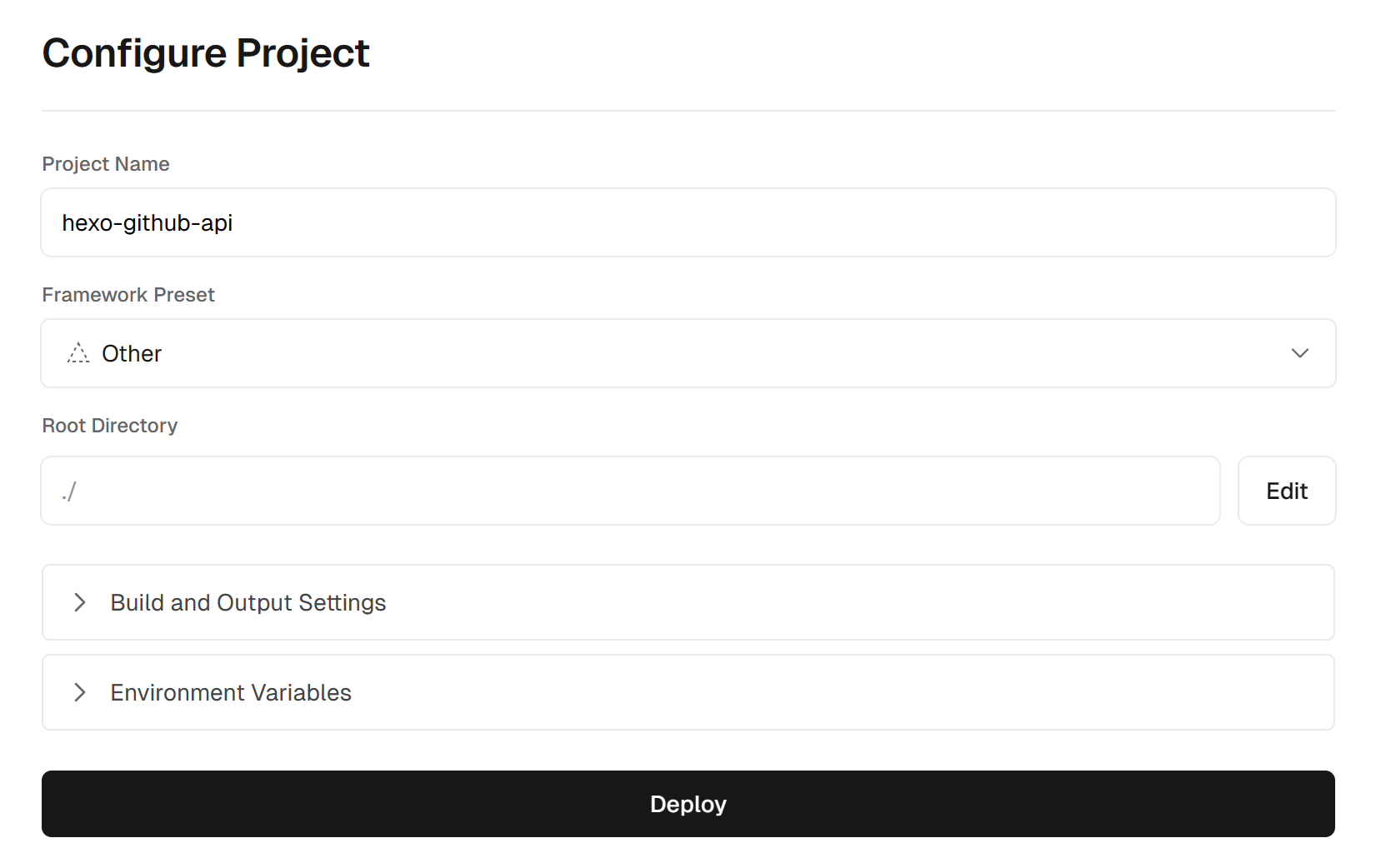
Task: Click the Edit button beside Root Directory
Action: tap(1287, 491)
